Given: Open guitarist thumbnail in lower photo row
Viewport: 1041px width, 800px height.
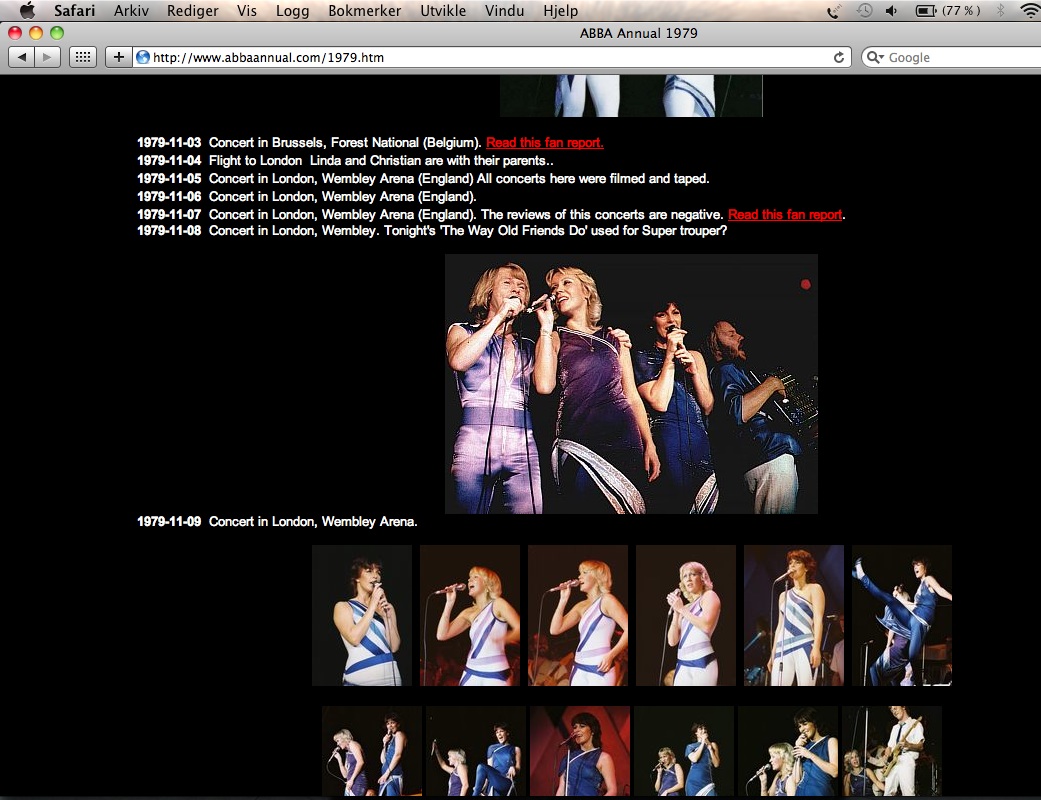Looking at the screenshot, I should tap(892, 751).
